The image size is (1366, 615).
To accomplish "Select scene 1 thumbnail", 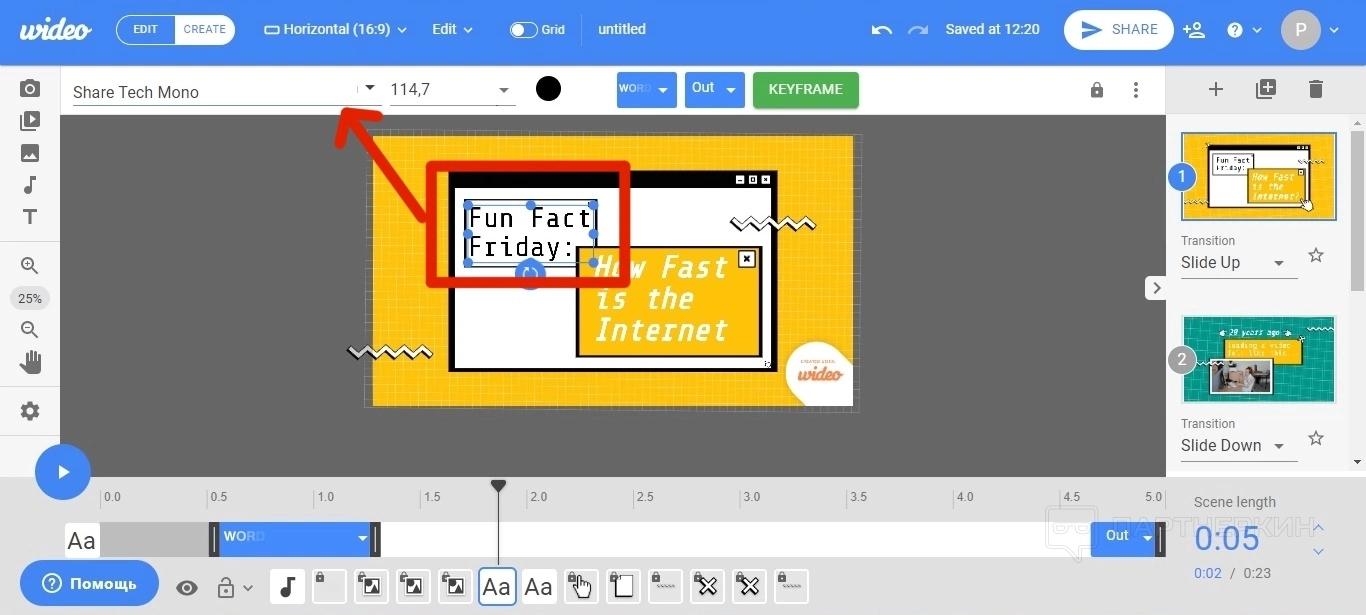I will click(x=1259, y=177).
